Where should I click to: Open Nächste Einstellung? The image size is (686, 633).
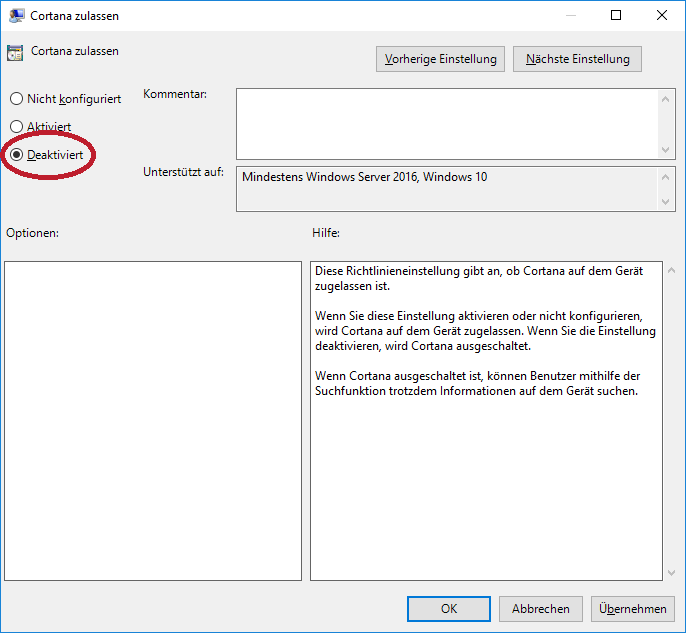pyautogui.click(x=578, y=59)
